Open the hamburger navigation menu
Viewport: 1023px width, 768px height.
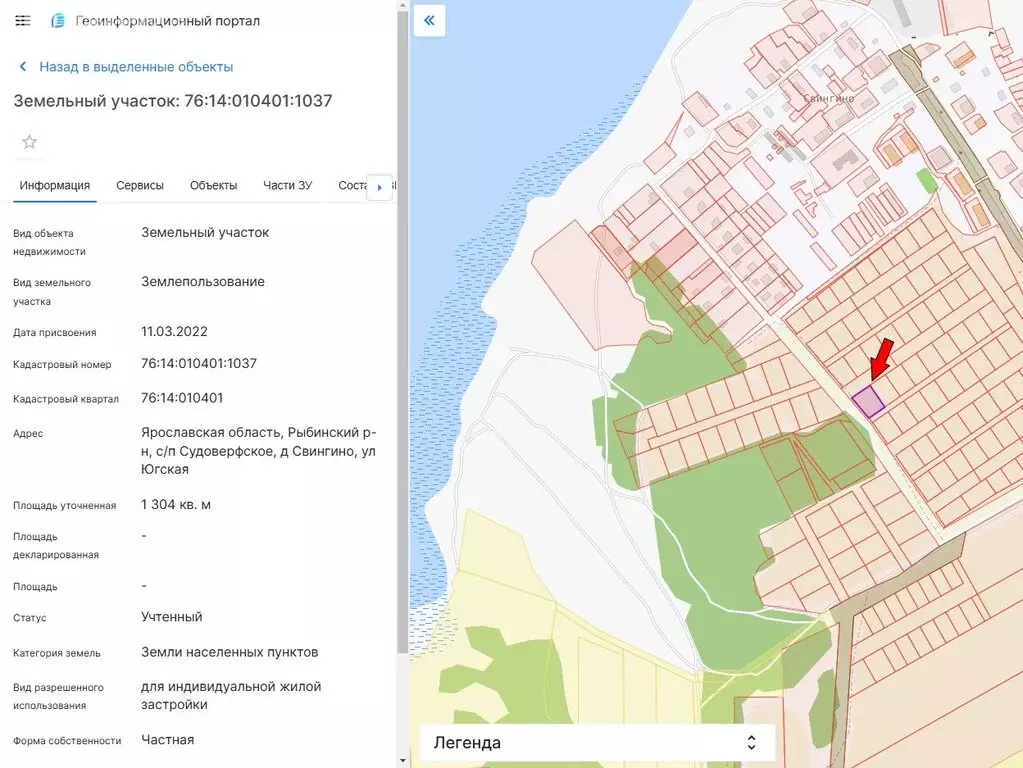tap(22, 19)
